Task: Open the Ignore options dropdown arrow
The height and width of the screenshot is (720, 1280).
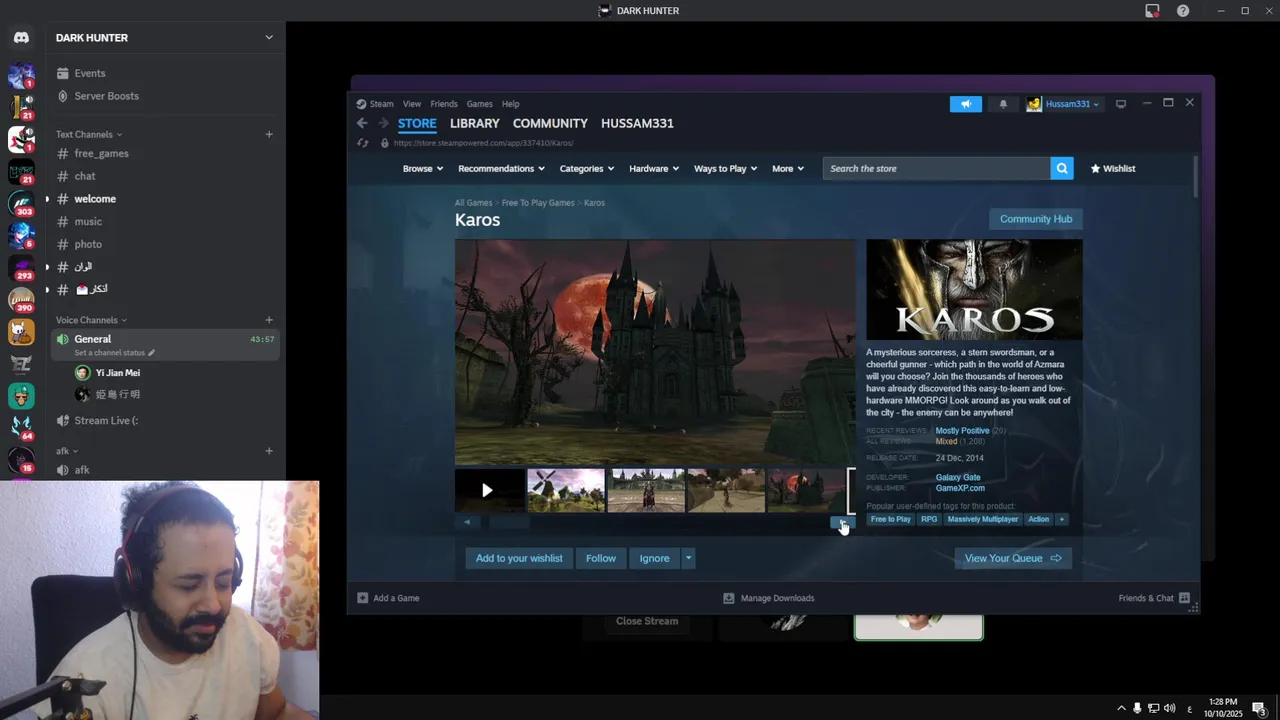Action: point(688,558)
